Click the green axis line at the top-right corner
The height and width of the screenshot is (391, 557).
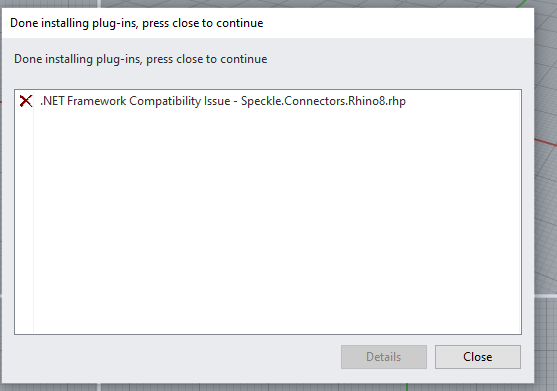tap(521, 4)
